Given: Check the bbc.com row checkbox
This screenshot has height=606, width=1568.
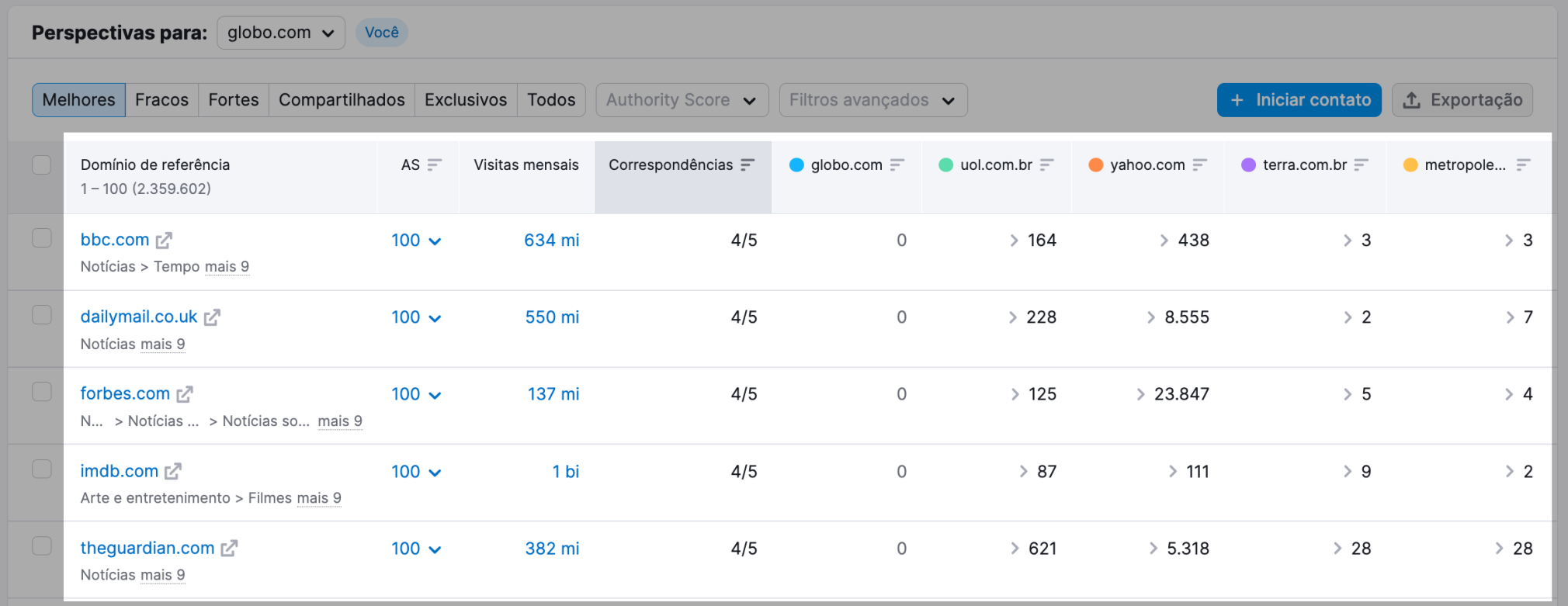Looking at the screenshot, I should [x=42, y=237].
